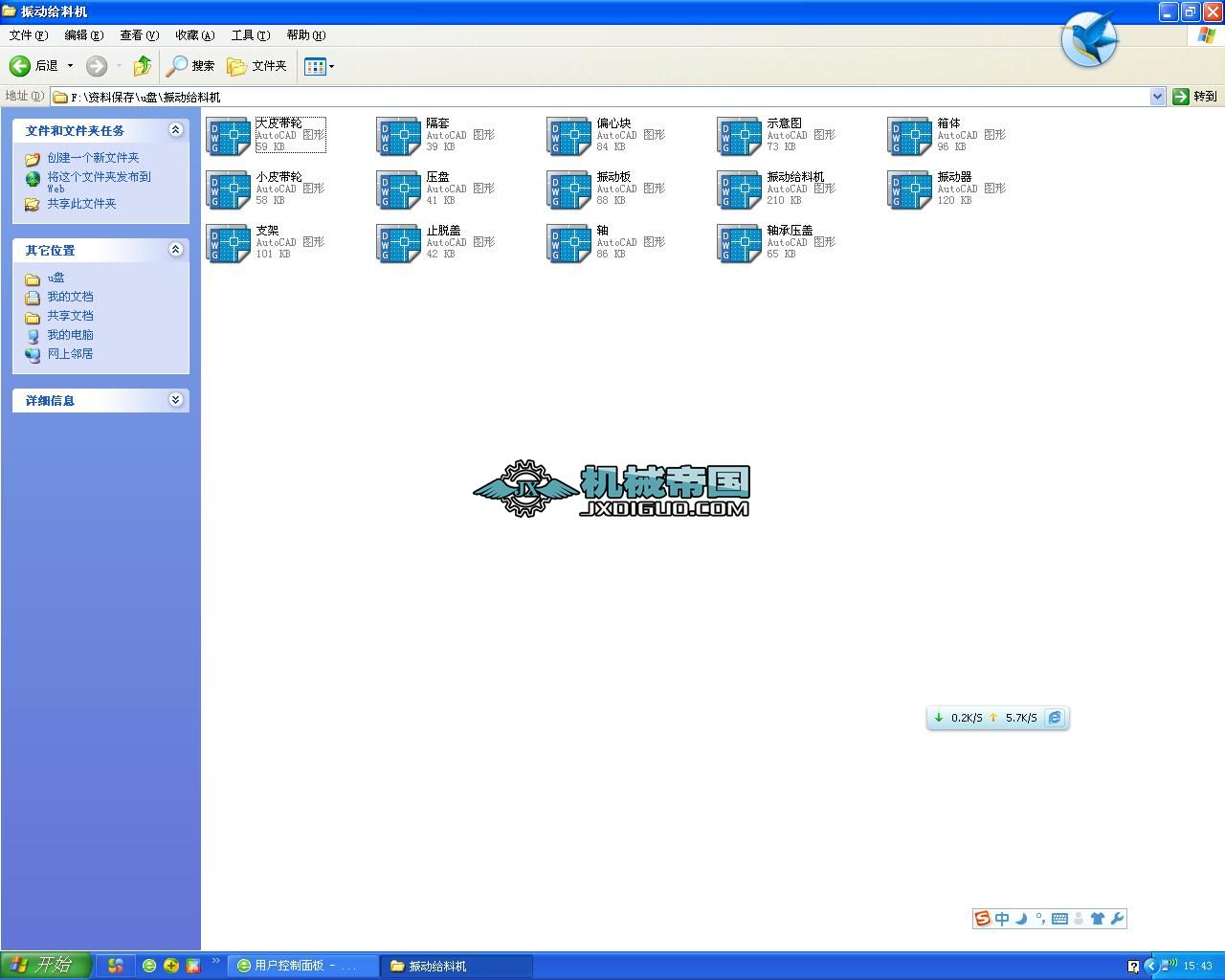Screen dimensions: 1225x980
Task: Click the 振动给料机 taskbar button
Action: (457, 966)
